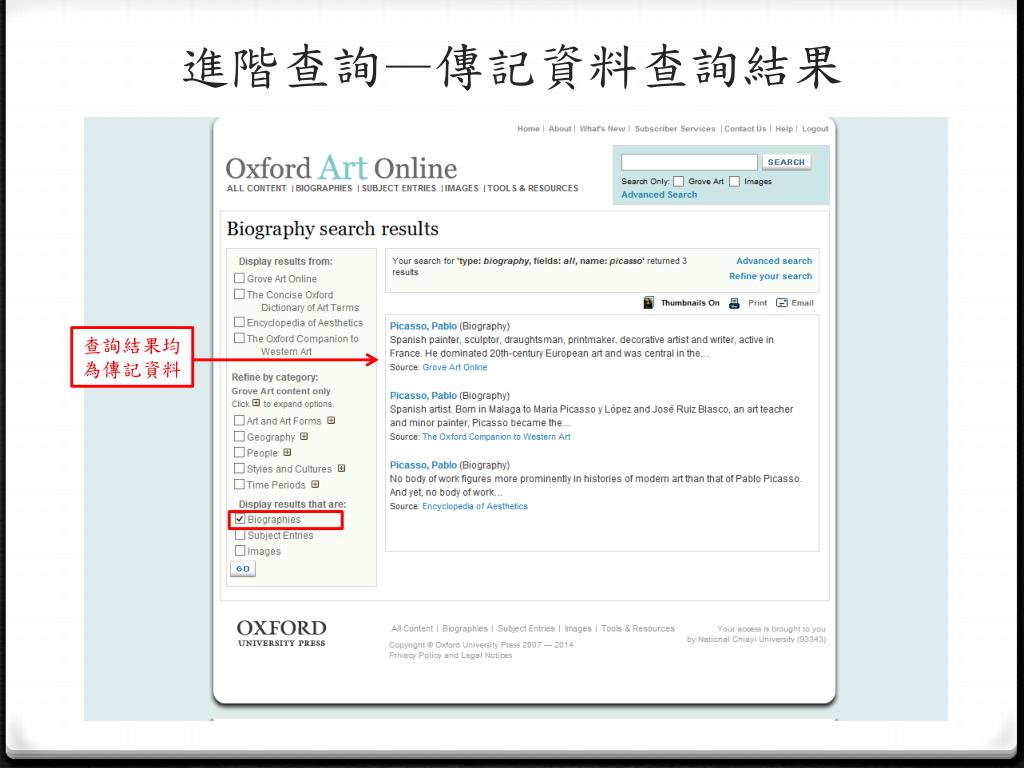Check the Time Periods checkbox
This screenshot has width=1024, height=768.
coord(240,484)
